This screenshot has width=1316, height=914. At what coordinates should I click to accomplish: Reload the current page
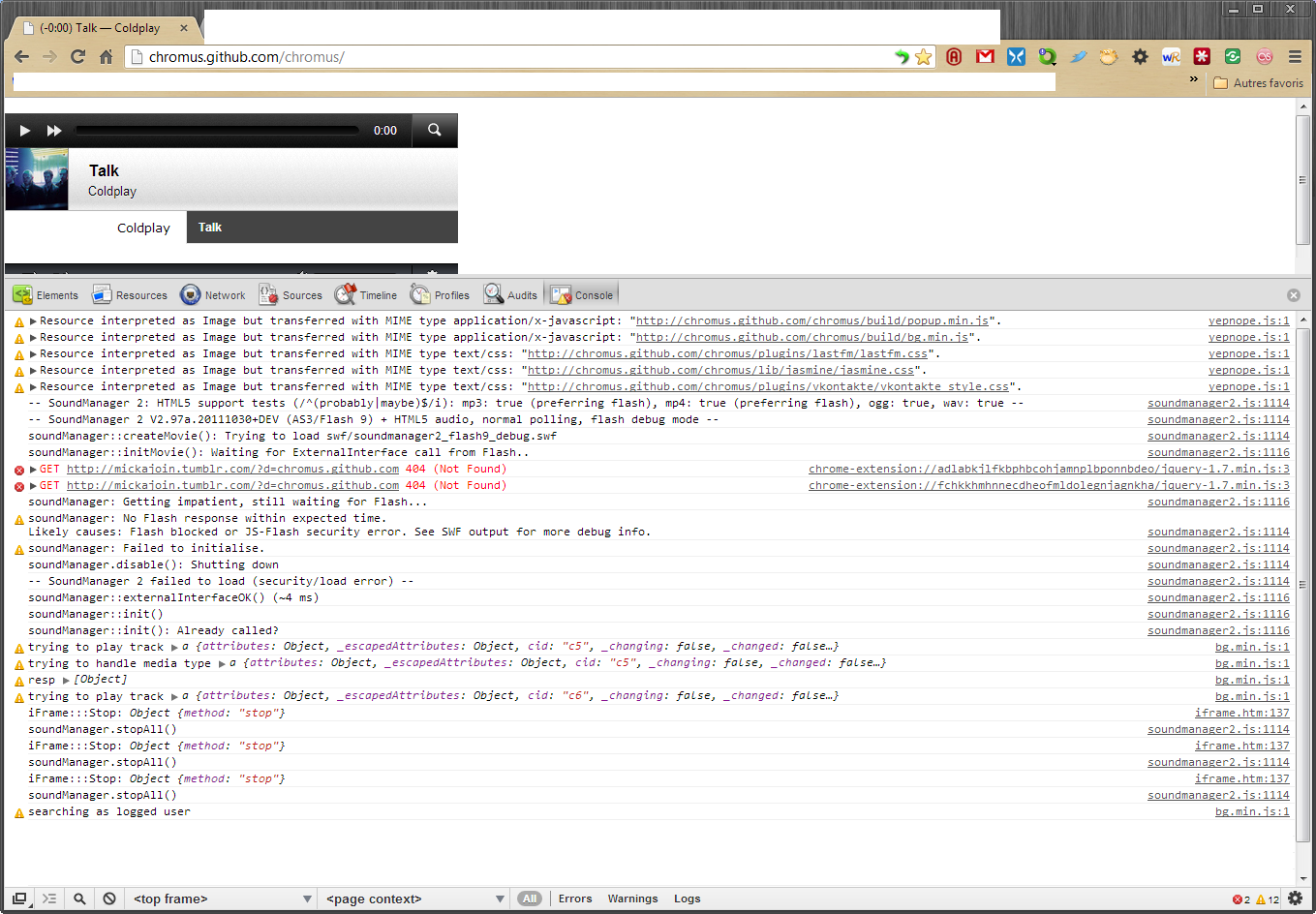(x=78, y=57)
